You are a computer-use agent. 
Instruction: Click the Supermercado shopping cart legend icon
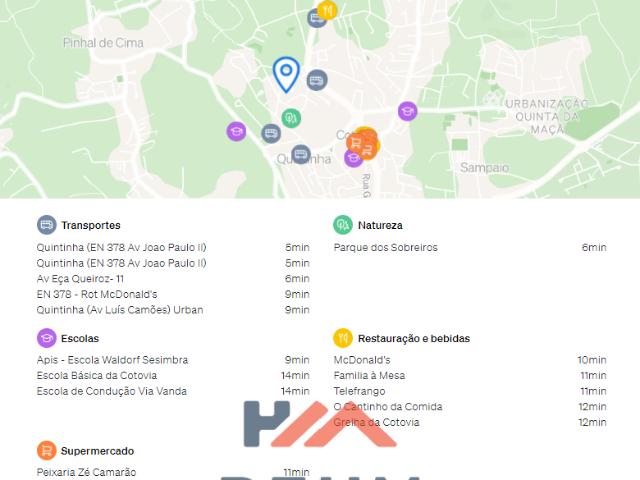coord(47,451)
